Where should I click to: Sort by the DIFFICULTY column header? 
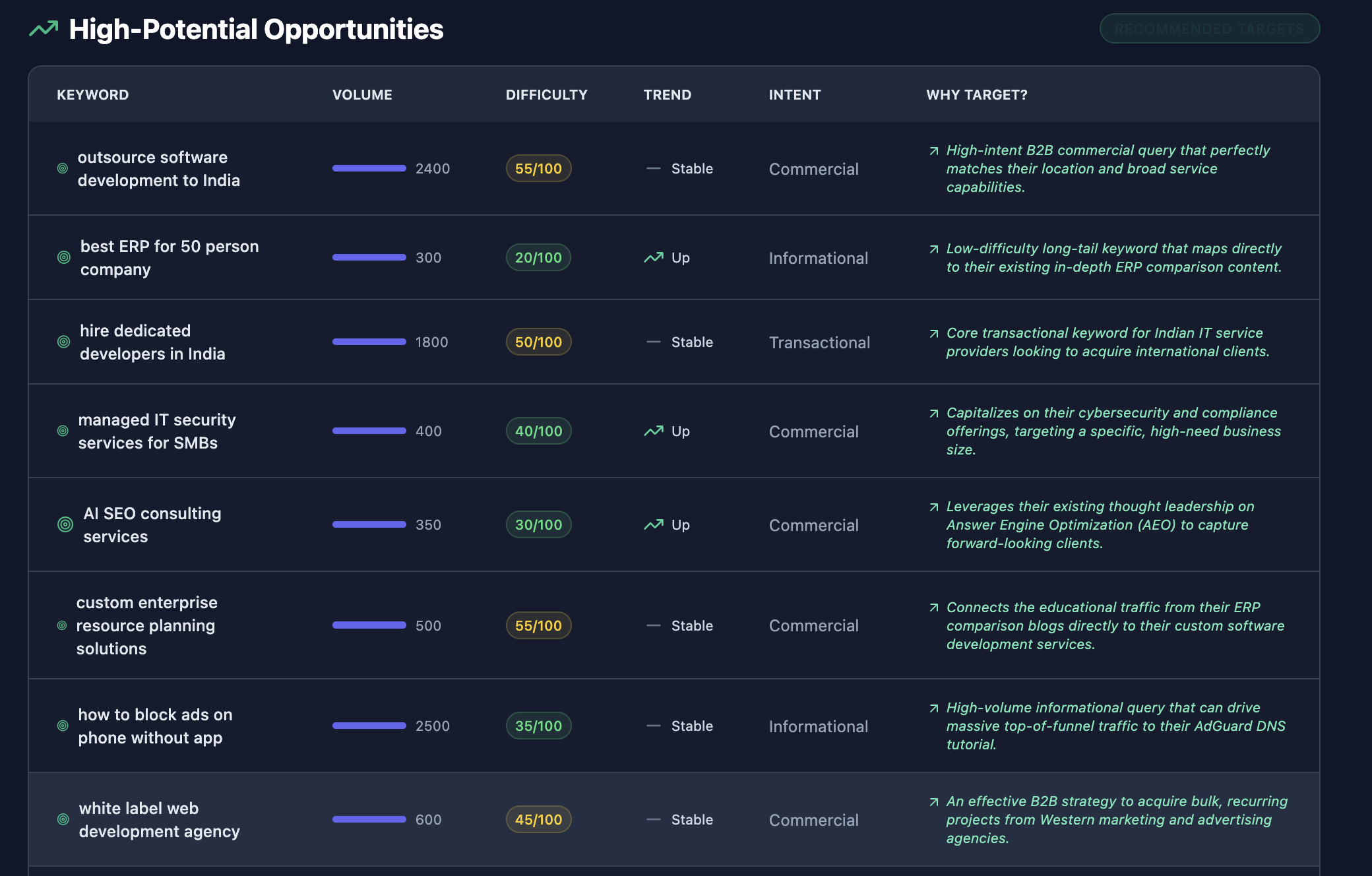click(x=546, y=94)
